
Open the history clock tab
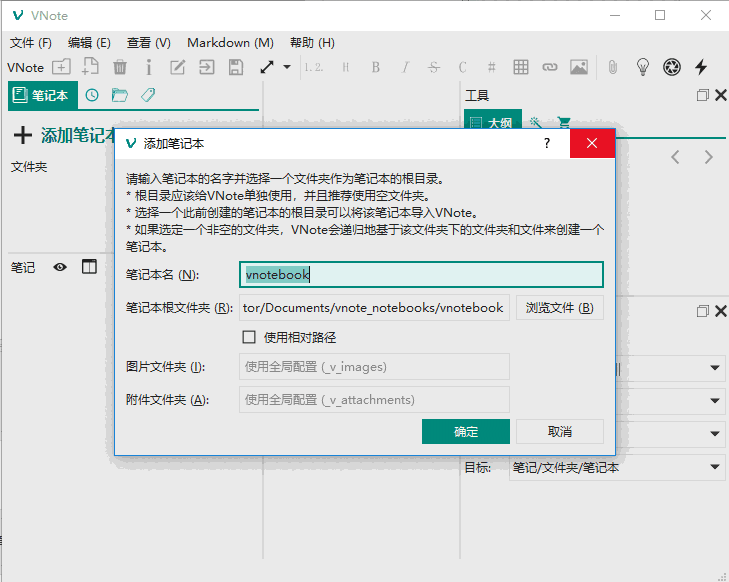point(92,95)
